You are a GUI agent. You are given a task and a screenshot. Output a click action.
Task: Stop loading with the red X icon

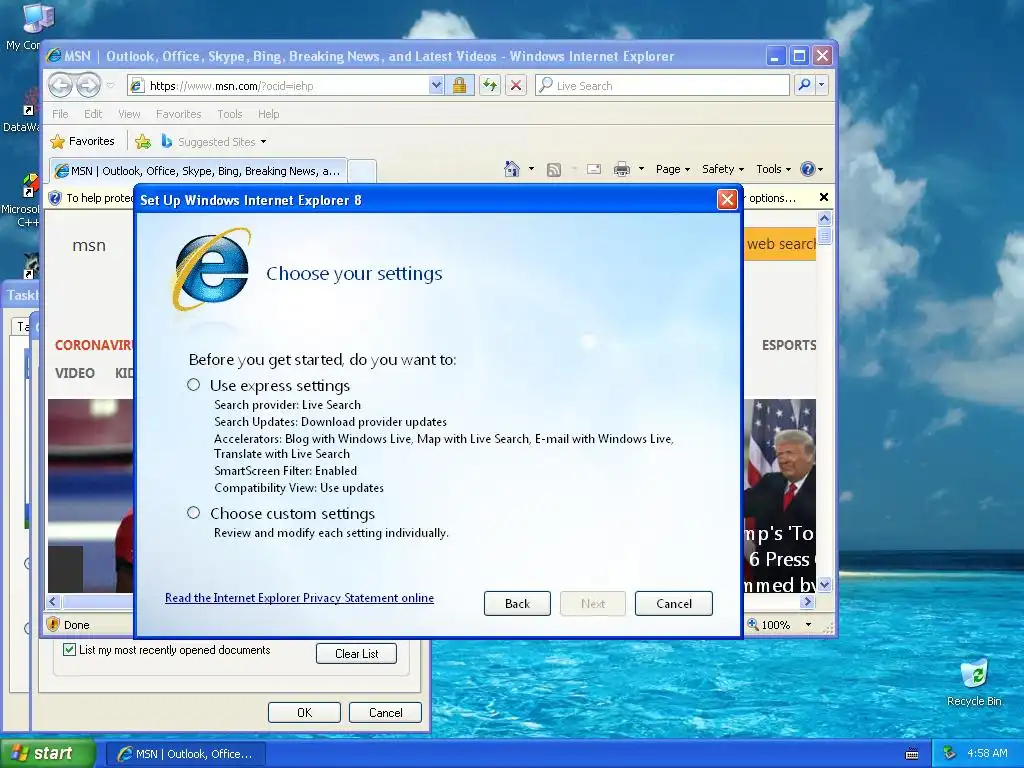click(516, 86)
